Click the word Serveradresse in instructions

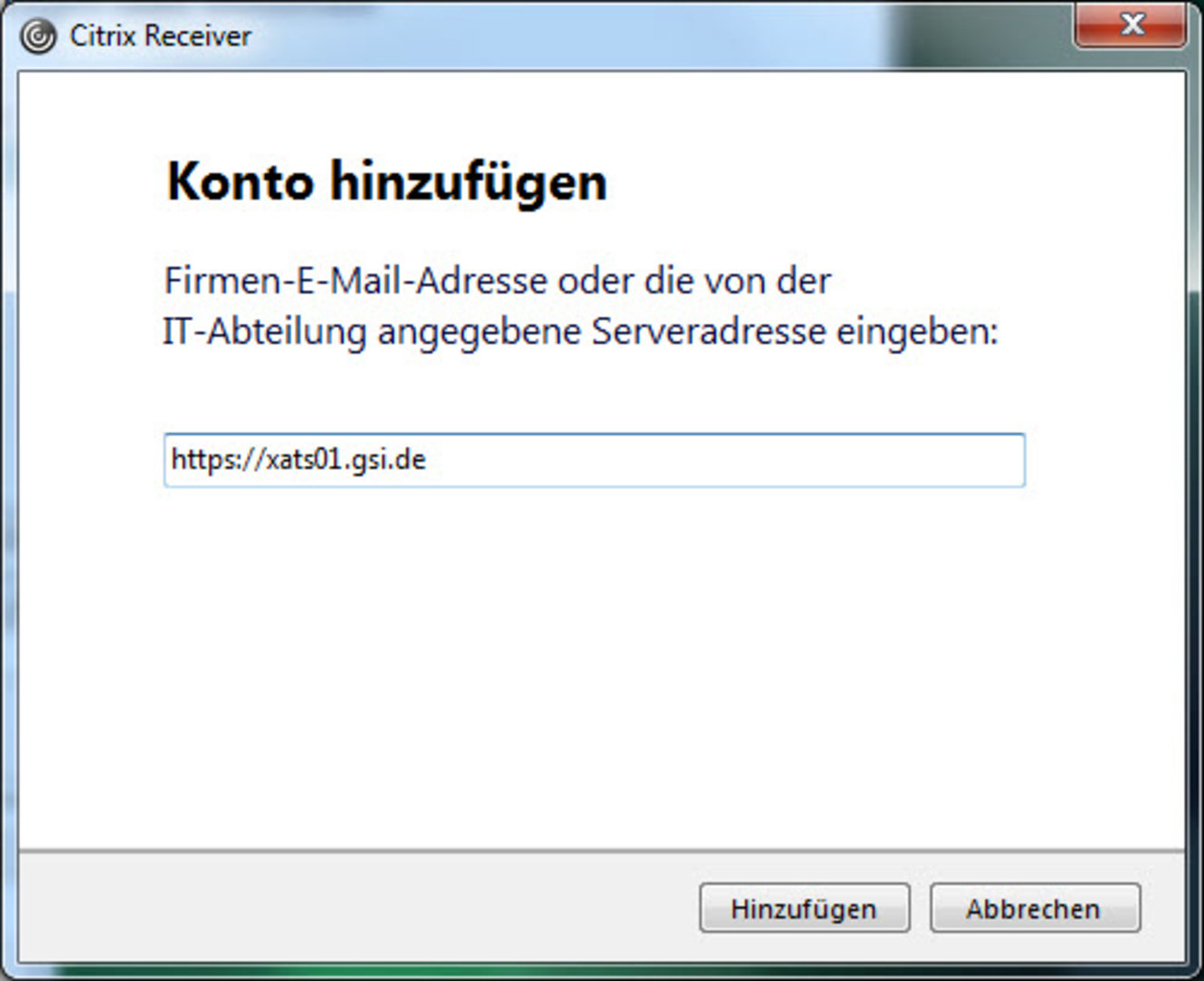(x=708, y=332)
